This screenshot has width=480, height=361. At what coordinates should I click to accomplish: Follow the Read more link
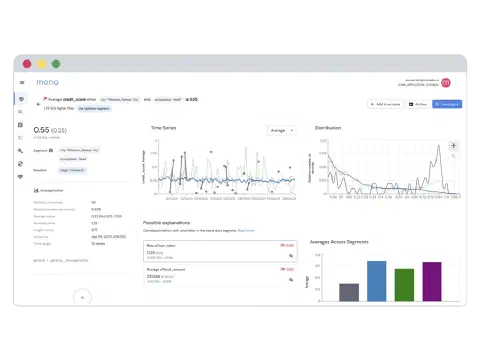[x=246, y=231]
